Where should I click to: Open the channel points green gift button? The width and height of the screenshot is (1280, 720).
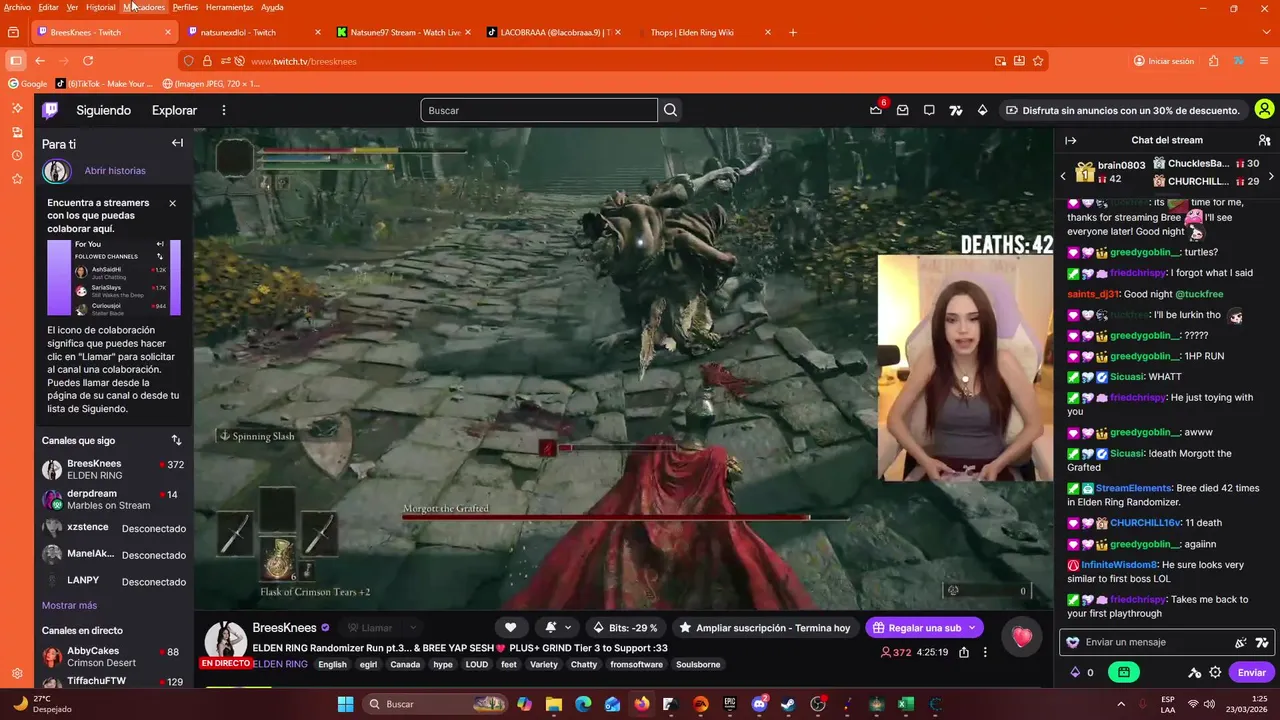[x=1124, y=672]
